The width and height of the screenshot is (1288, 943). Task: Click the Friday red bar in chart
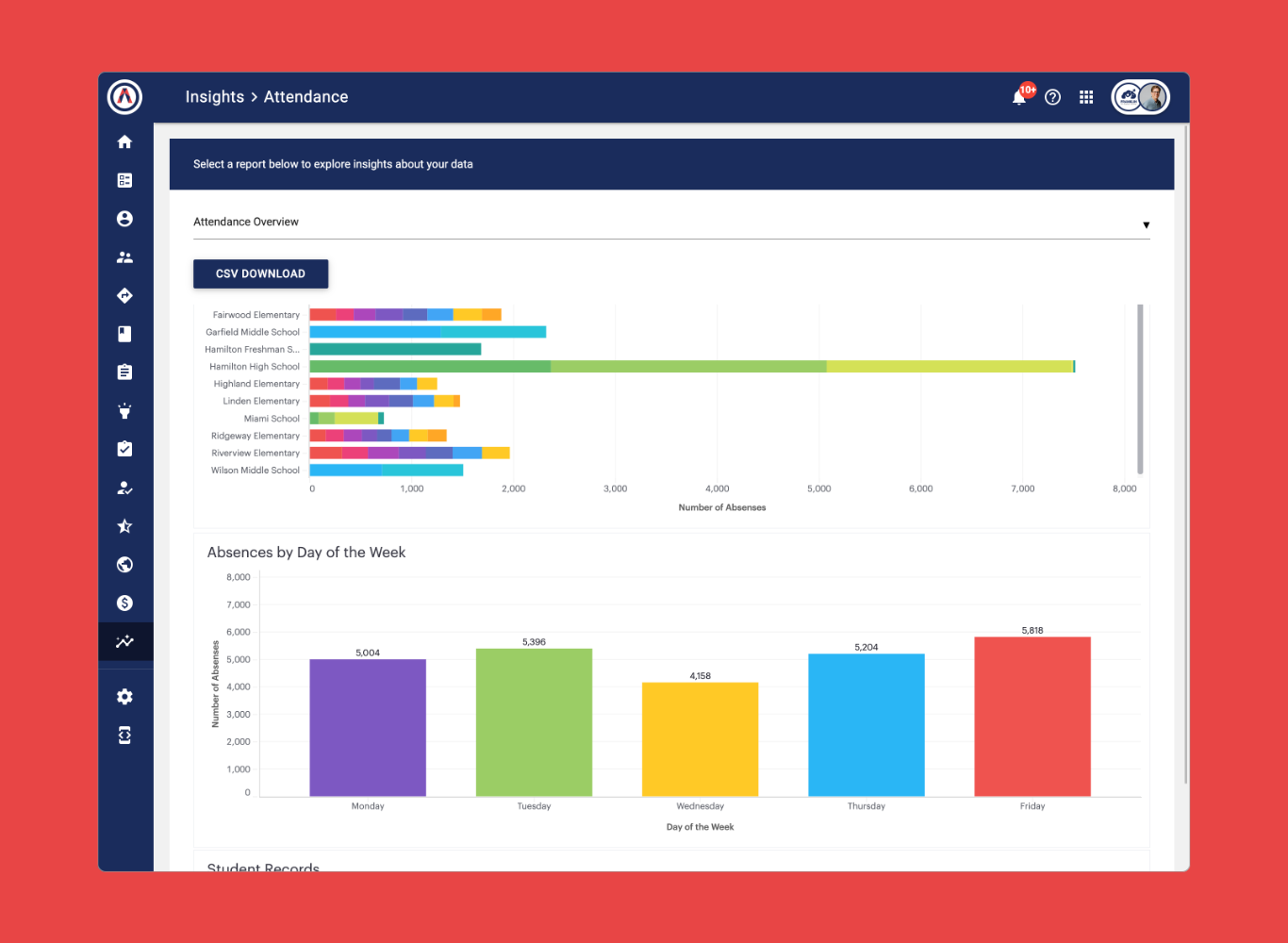(1032, 717)
